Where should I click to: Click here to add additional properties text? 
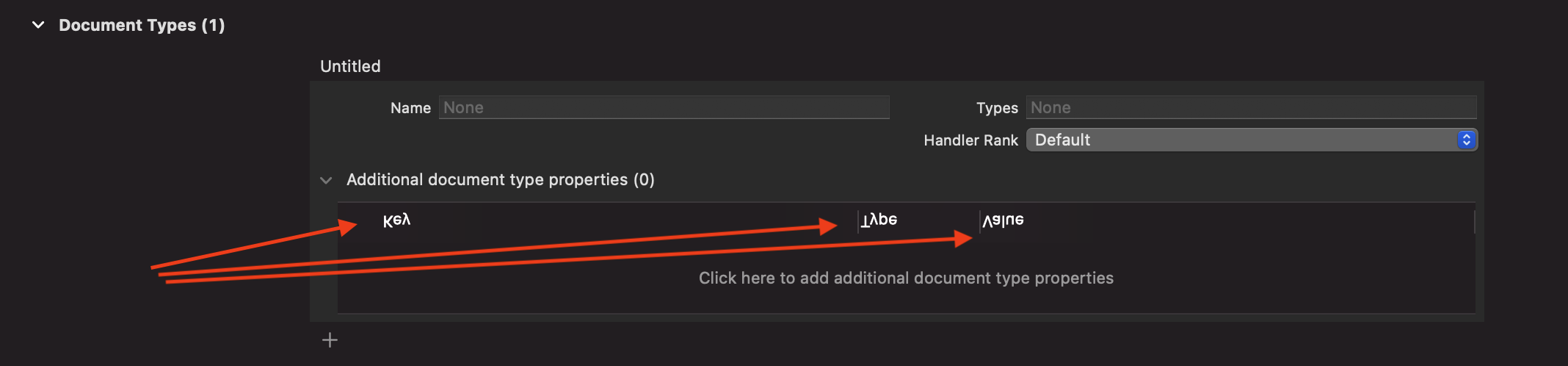(906, 278)
